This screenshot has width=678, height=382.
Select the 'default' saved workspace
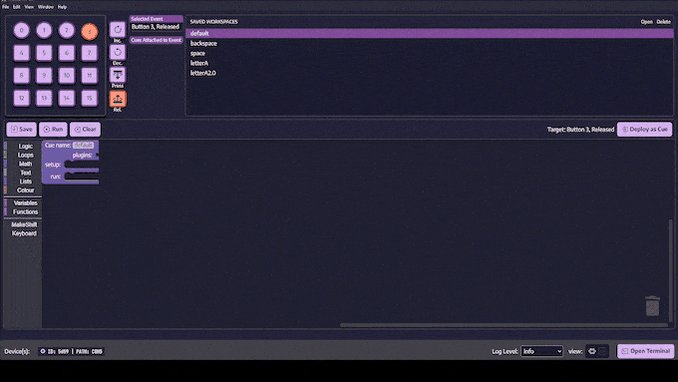(429, 33)
